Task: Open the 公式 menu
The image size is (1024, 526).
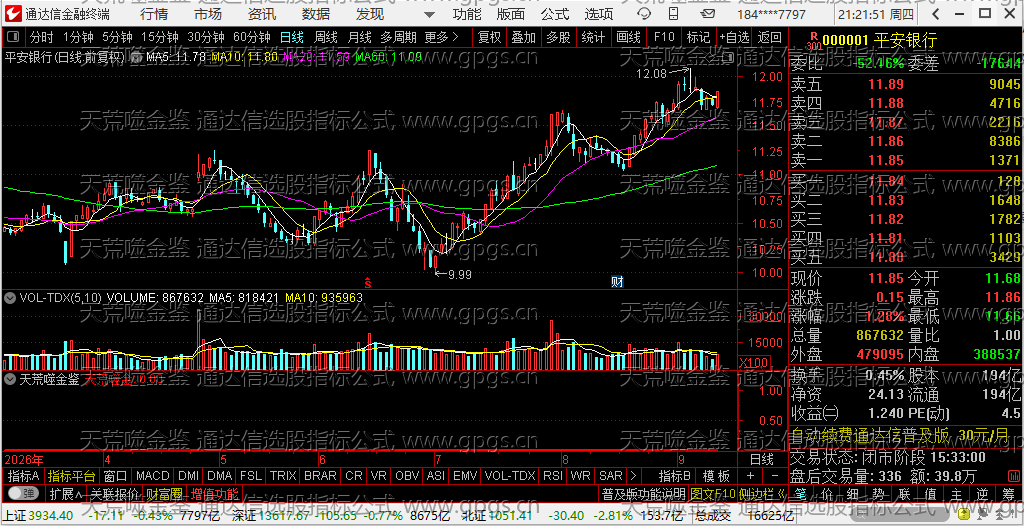Action: (x=555, y=14)
